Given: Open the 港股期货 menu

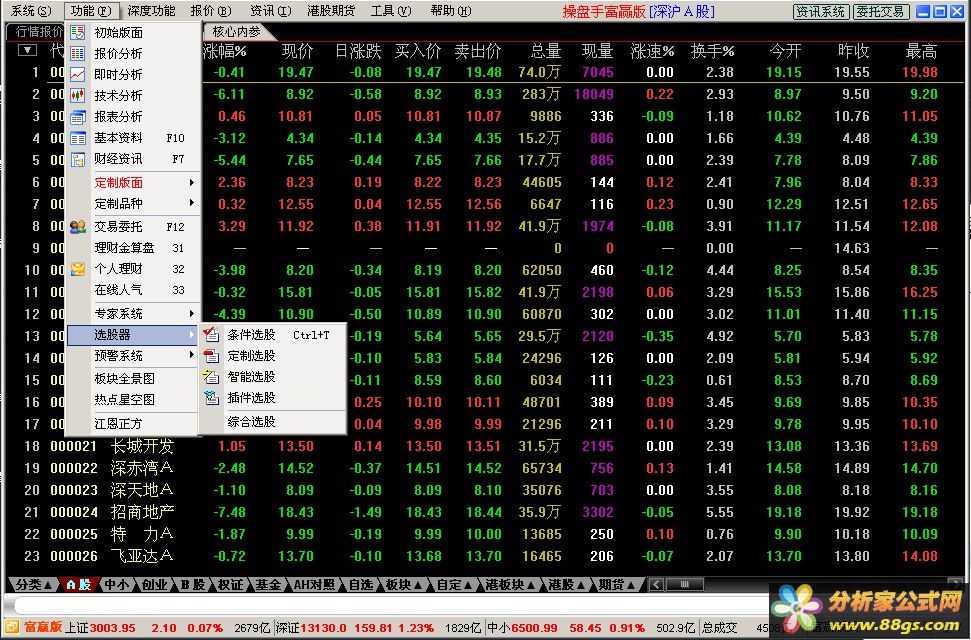Looking at the screenshot, I should tap(331, 11).
